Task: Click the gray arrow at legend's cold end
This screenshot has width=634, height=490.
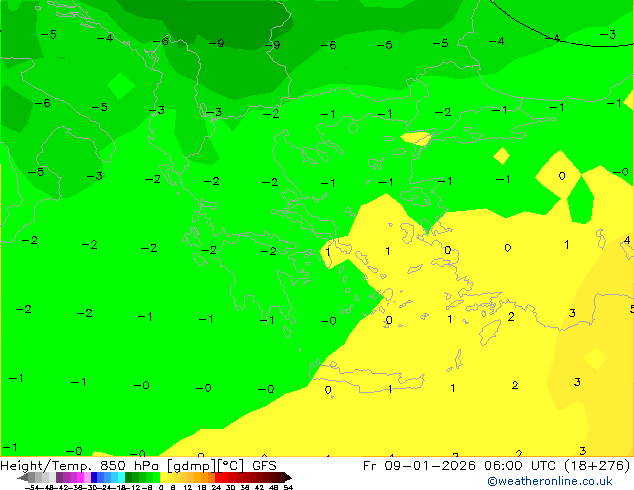Action: tap(23, 477)
